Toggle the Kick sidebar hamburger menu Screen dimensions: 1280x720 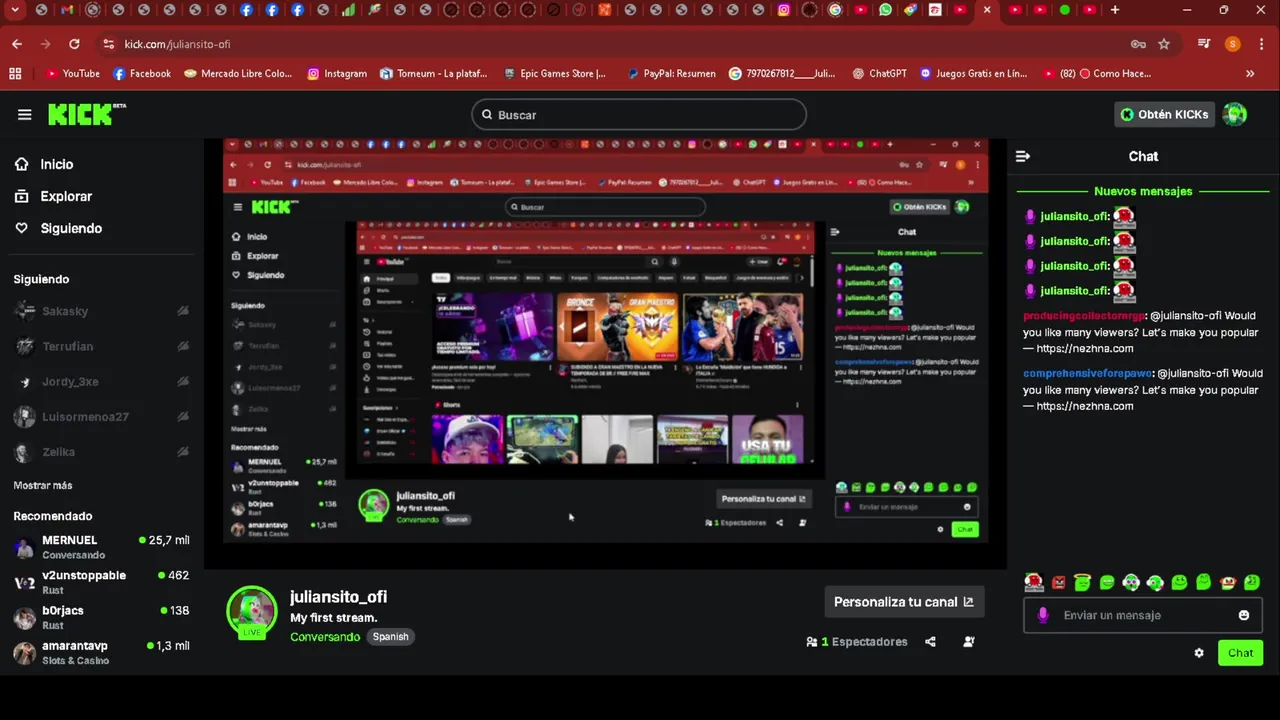pos(24,114)
